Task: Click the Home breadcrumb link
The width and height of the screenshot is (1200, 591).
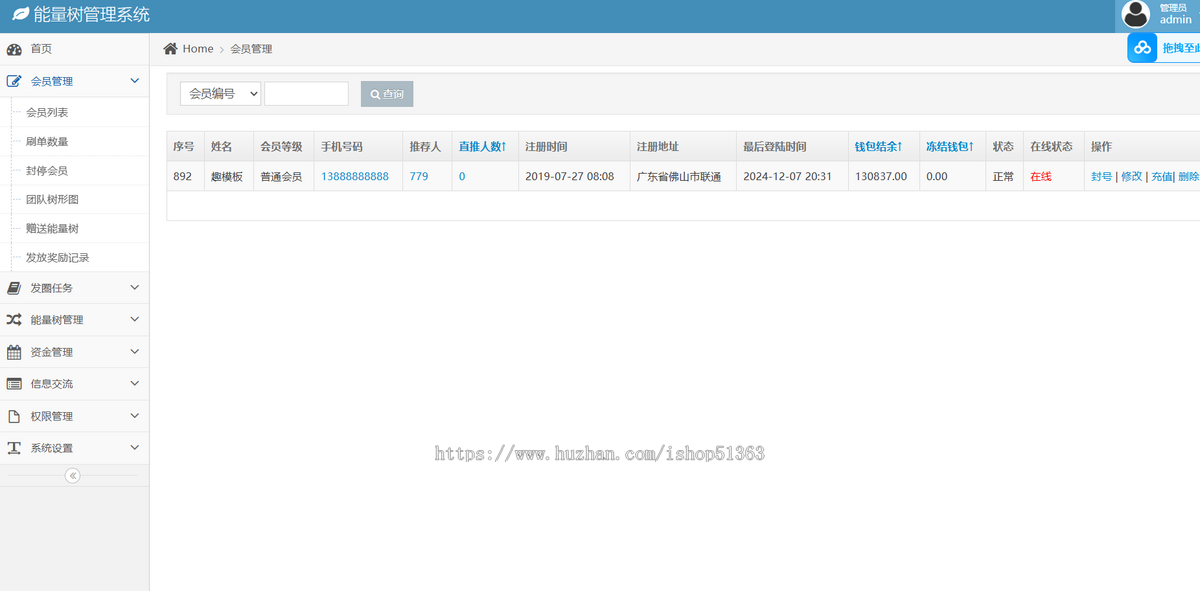Action: pos(198,49)
